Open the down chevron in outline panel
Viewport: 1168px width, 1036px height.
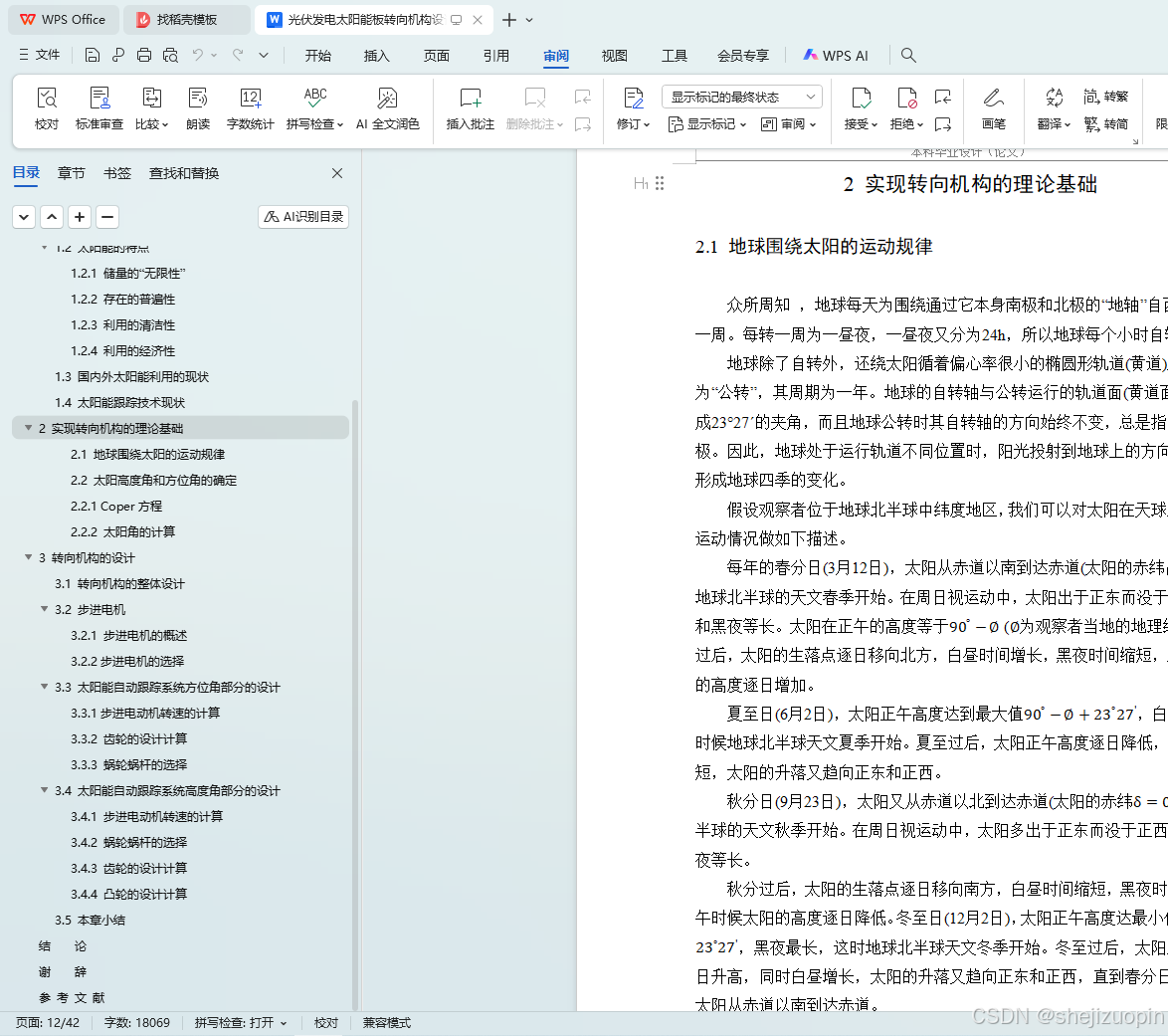click(x=24, y=217)
